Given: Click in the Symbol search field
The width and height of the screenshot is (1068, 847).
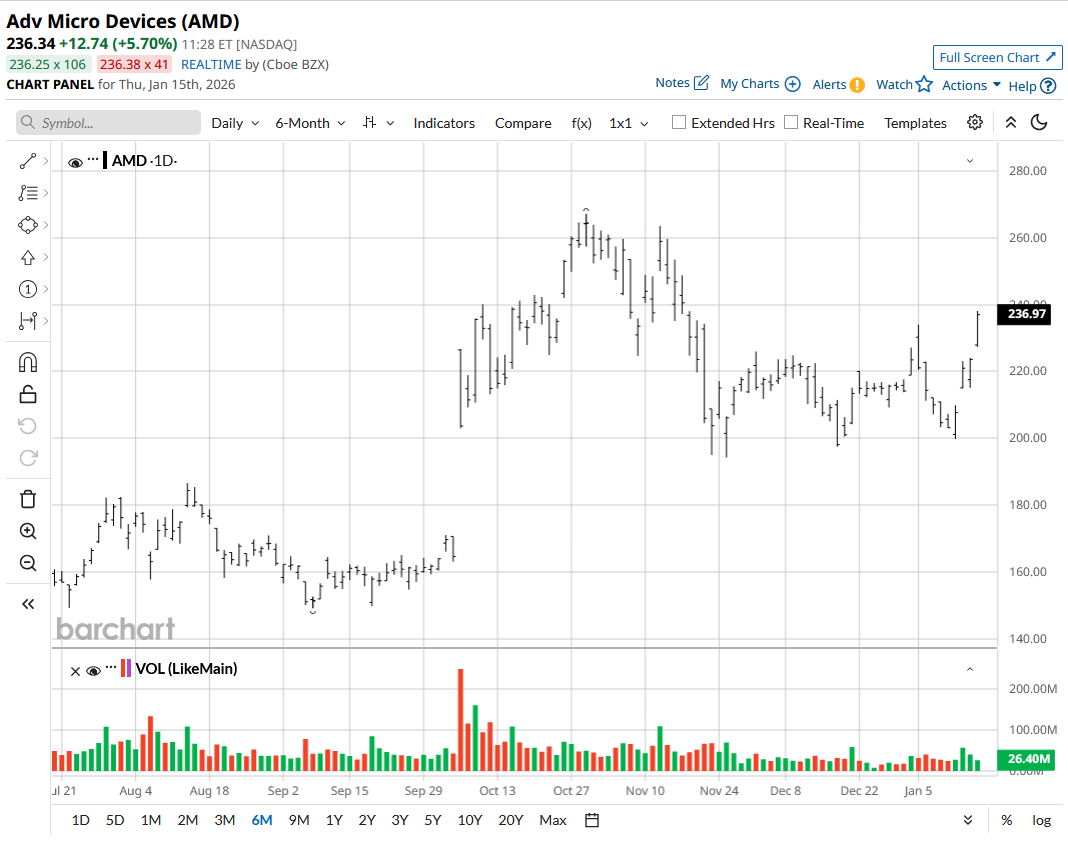Looking at the screenshot, I should click(x=109, y=123).
